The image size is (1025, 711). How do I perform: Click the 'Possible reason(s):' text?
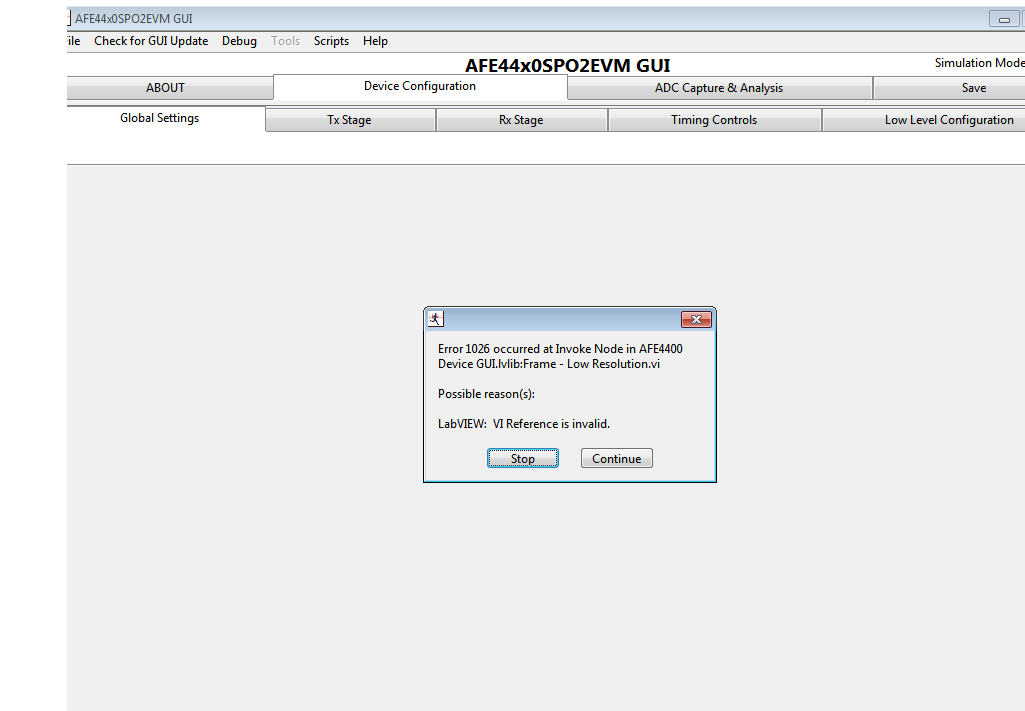pyautogui.click(x=486, y=393)
